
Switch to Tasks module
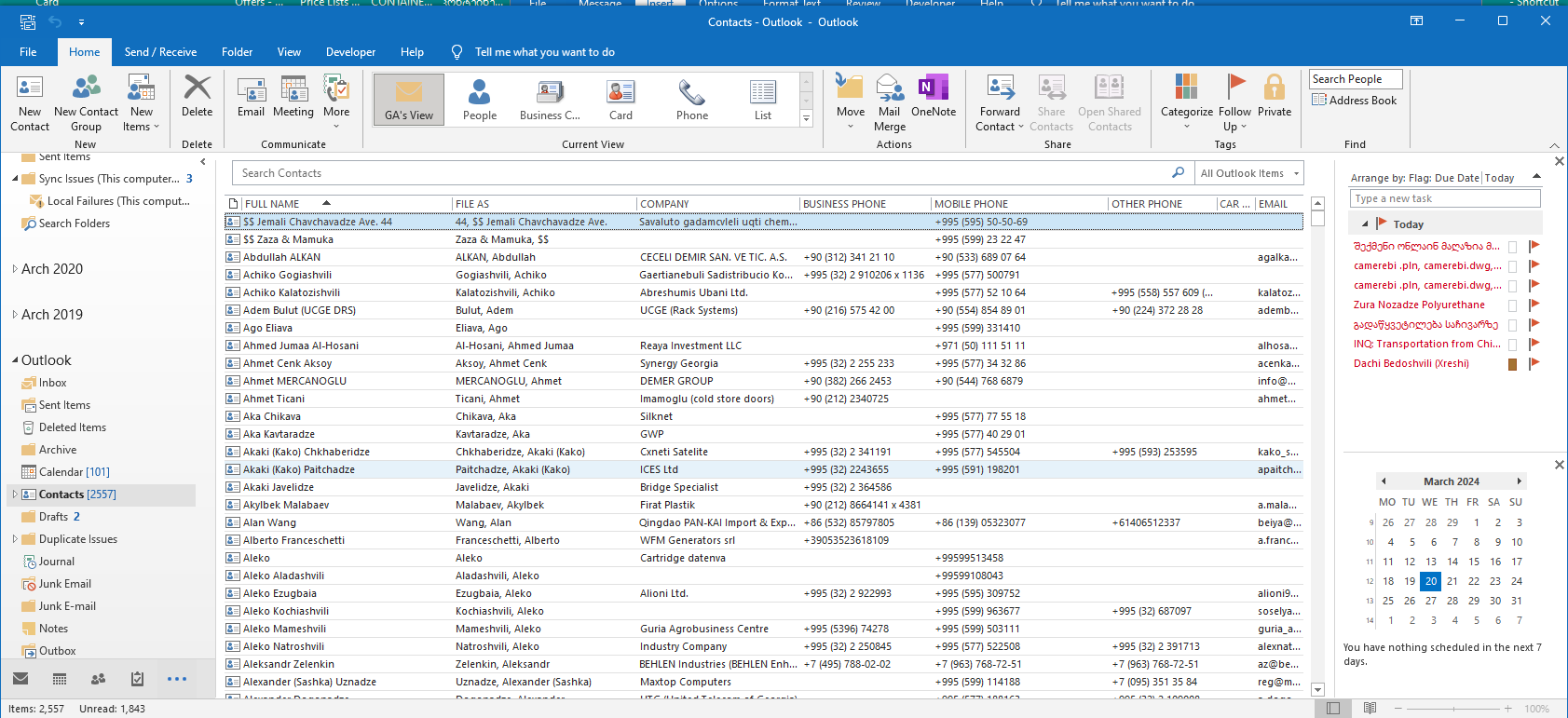[x=137, y=679]
